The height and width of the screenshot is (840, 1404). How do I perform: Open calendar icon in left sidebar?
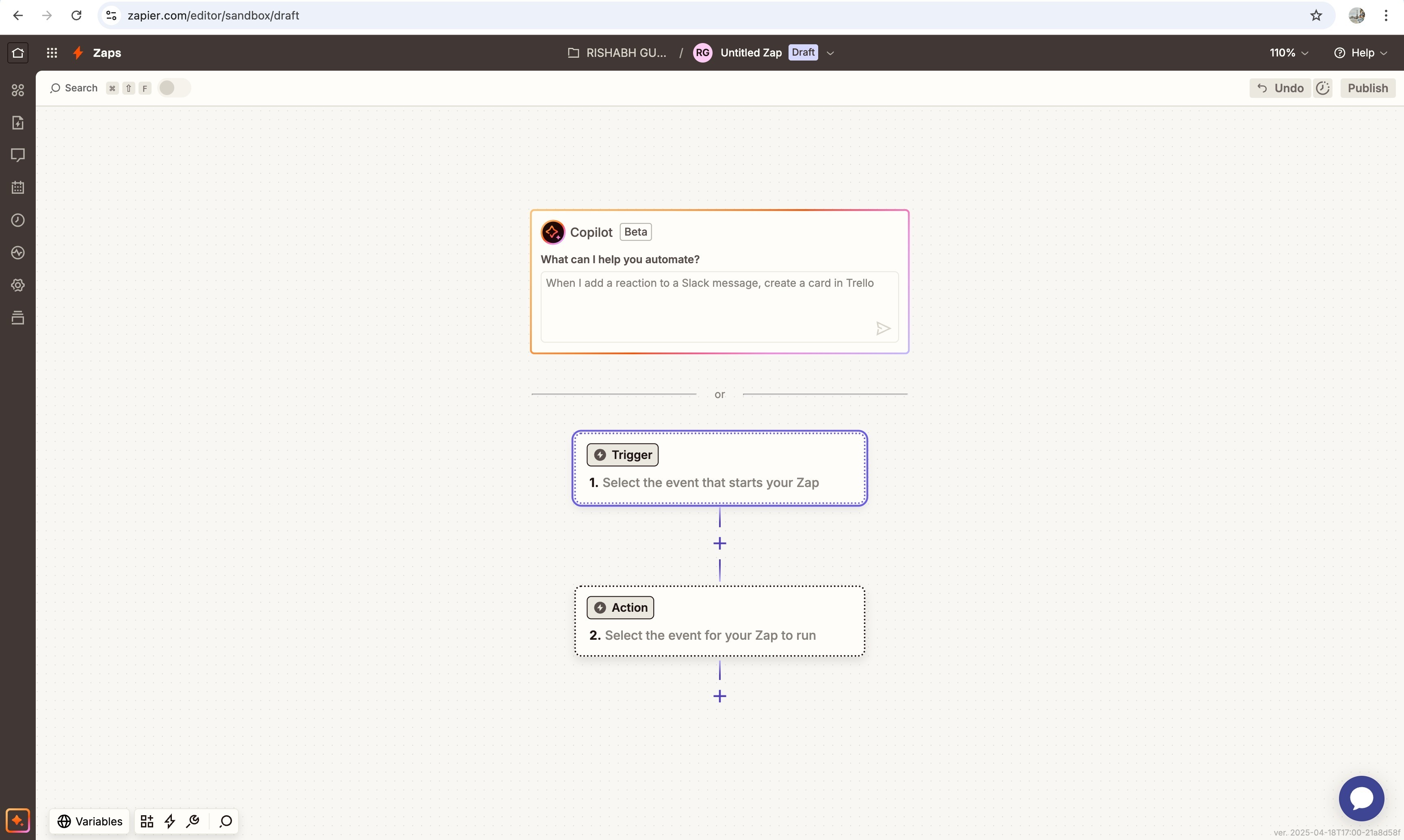(x=17, y=187)
